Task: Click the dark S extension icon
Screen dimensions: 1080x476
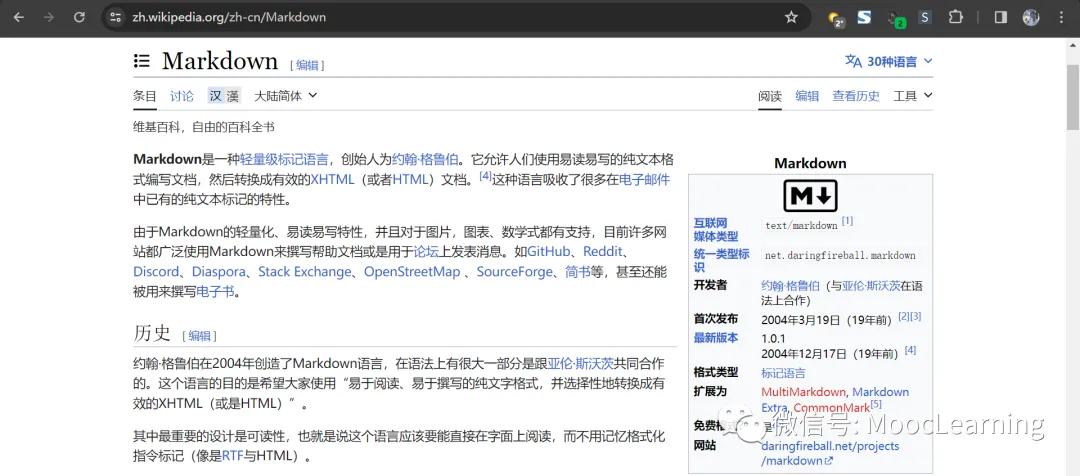Action: (925, 17)
